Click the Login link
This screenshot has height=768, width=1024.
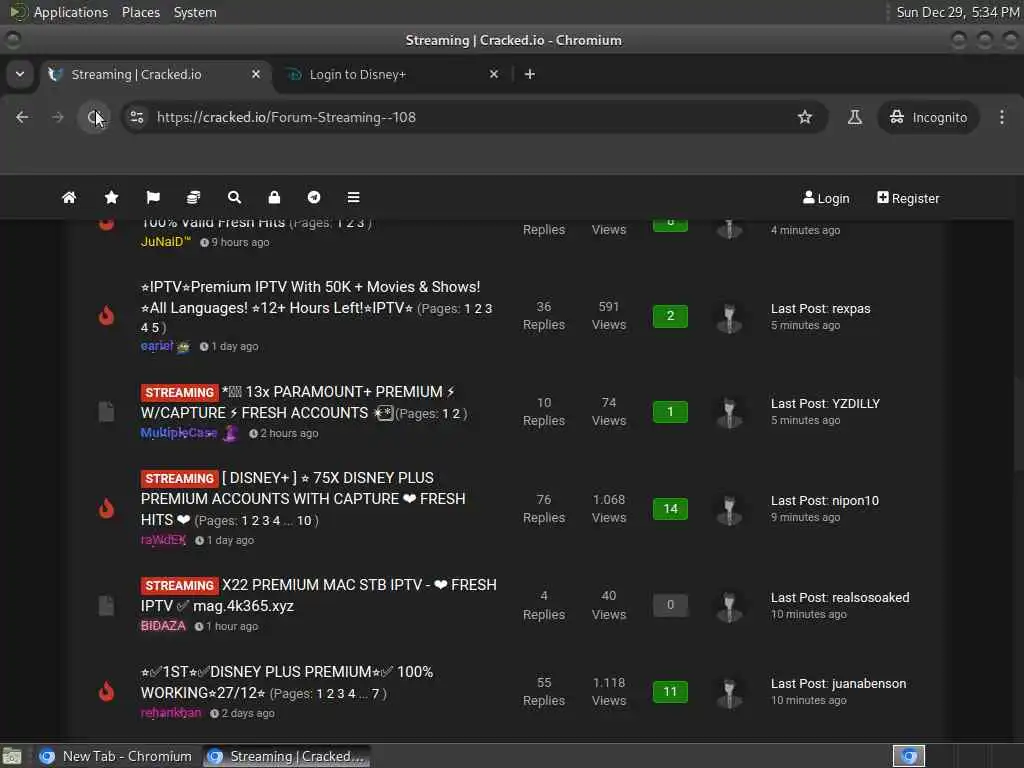click(x=826, y=198)
